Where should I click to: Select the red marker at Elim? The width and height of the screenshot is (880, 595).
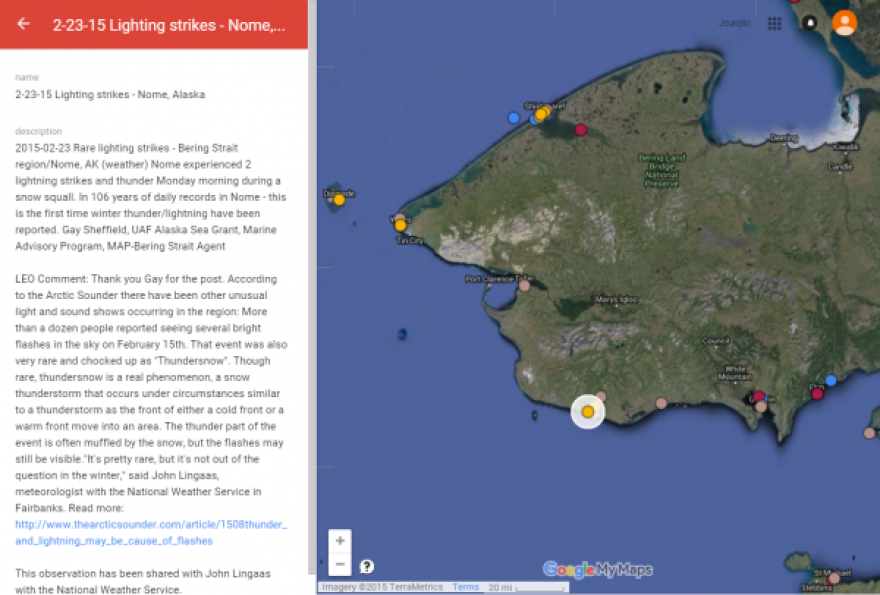[817, 394]
